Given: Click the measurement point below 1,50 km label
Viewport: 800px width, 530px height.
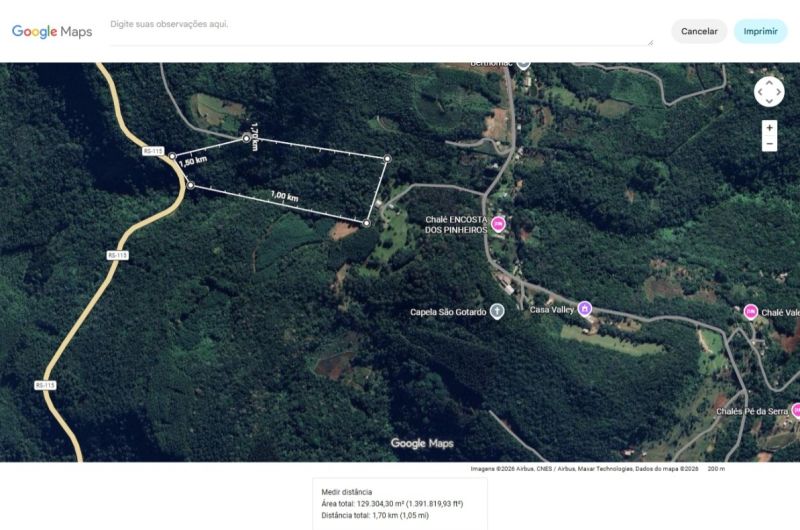Looking at the screenshot, I should [190, 185].
